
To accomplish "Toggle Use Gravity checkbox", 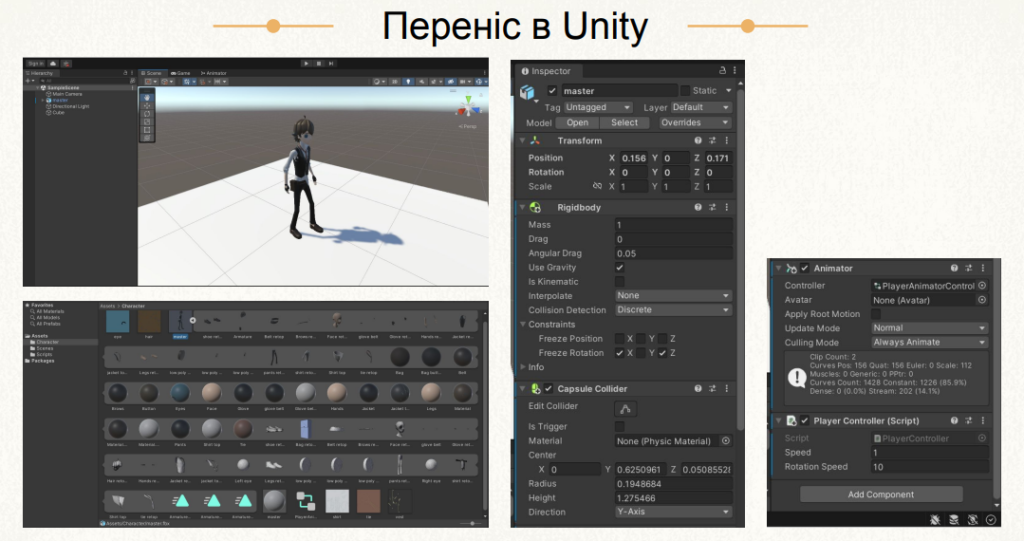I will click(620, 267).
